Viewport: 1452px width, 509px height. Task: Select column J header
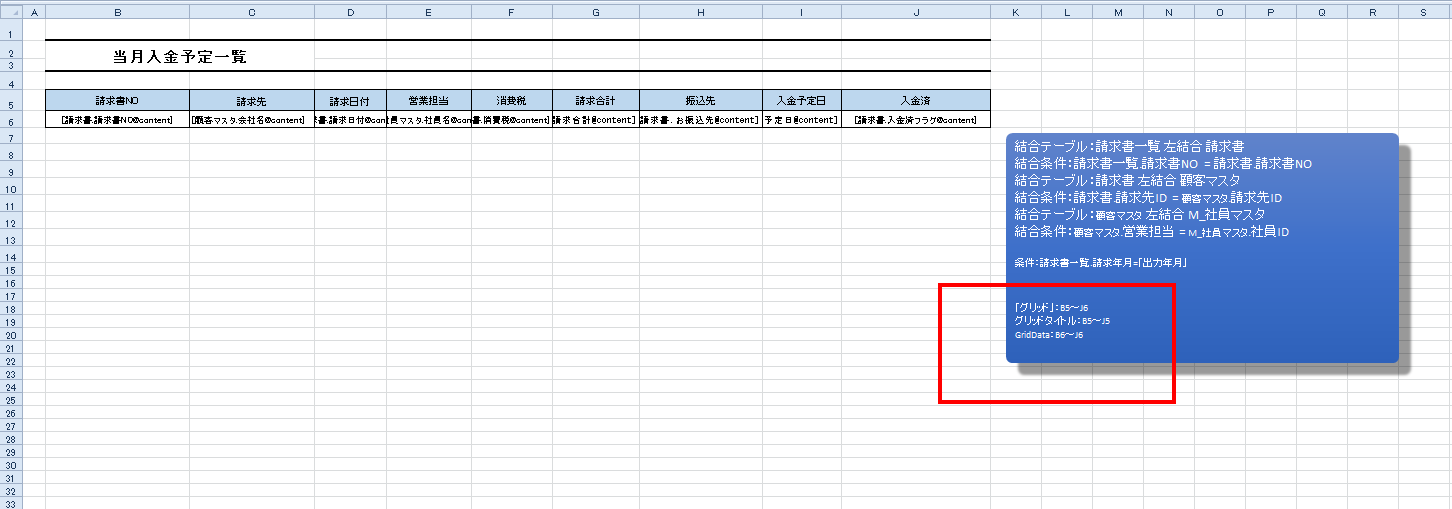pyautogui.click(x=915, y=12)
